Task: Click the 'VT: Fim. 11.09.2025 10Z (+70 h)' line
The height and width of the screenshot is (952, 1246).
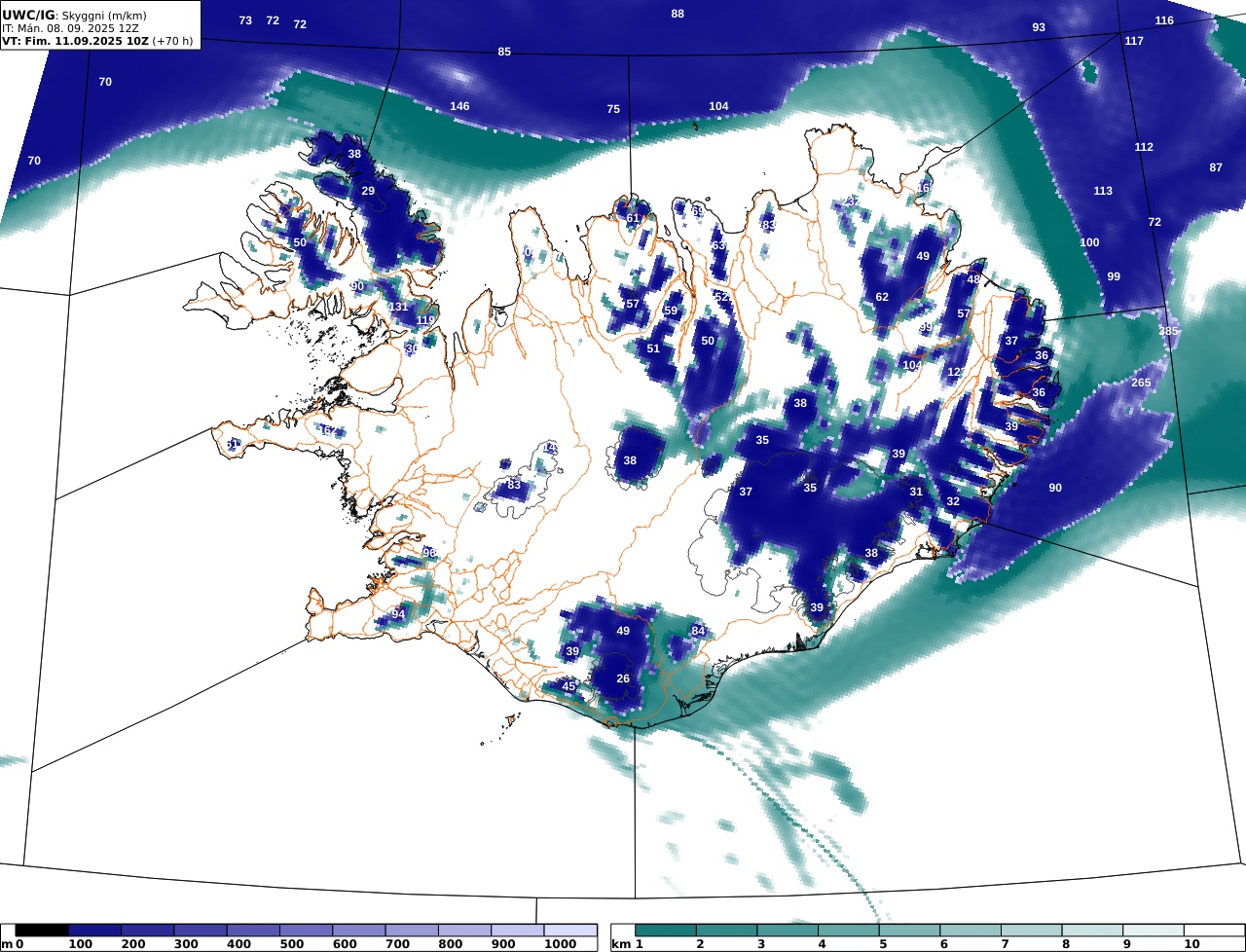Action: click(x=97, y=41)
